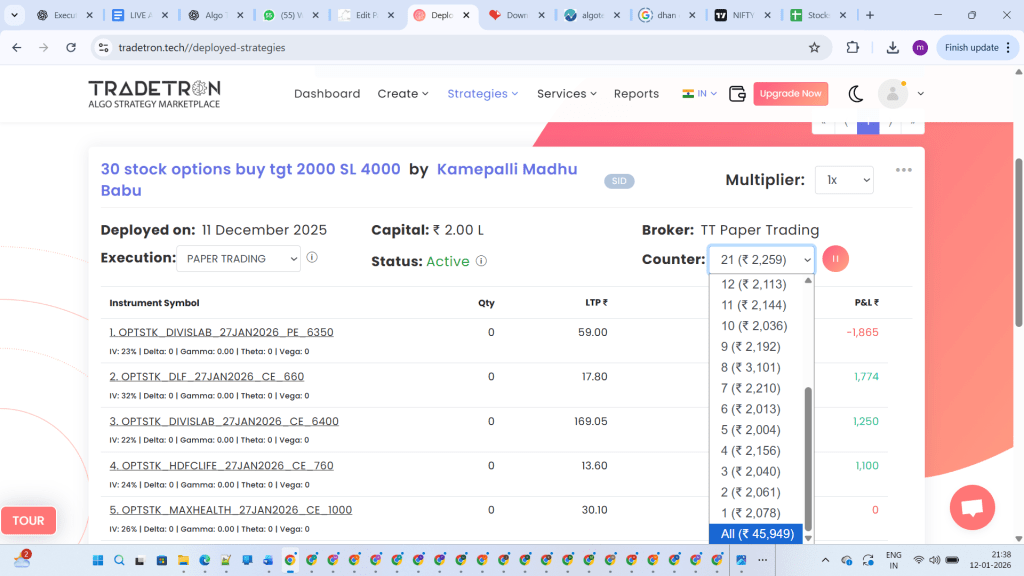Click the Upgrade Now button
This screenshot has width=1024, height=576.
coord(790,94)
